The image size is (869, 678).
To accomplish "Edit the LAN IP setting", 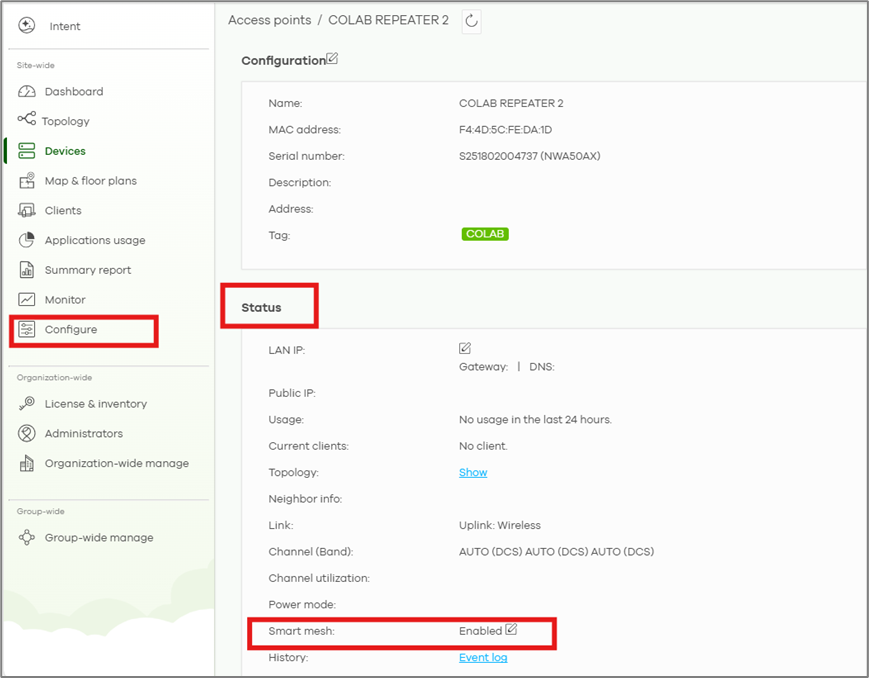I will (x=465, y=348).
